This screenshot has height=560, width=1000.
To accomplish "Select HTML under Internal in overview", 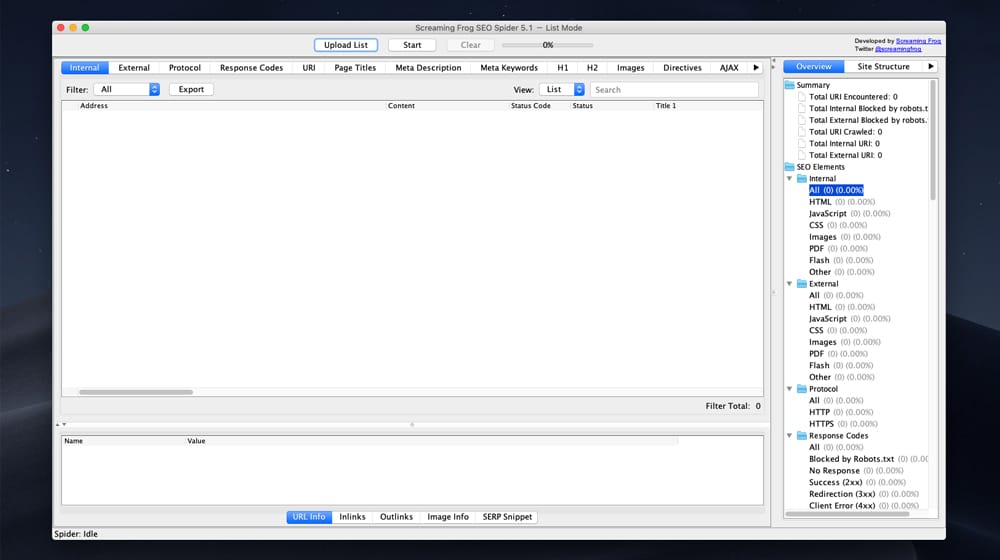I will click(842, 202).
